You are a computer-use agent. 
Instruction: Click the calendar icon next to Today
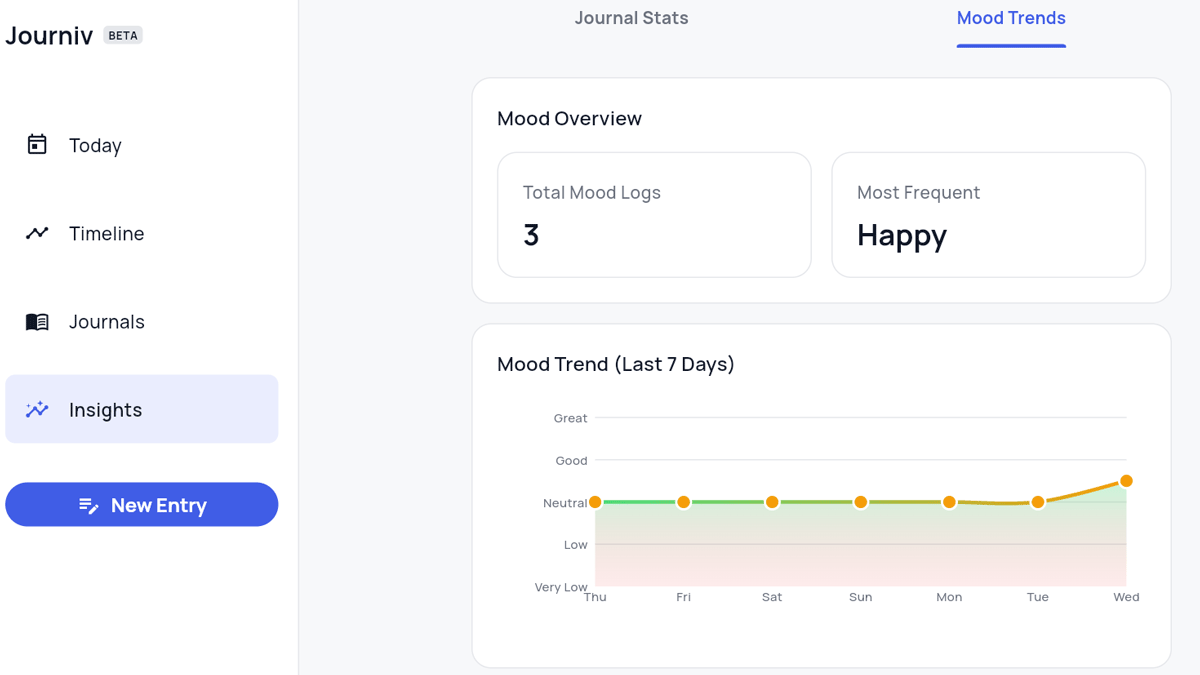36,145
